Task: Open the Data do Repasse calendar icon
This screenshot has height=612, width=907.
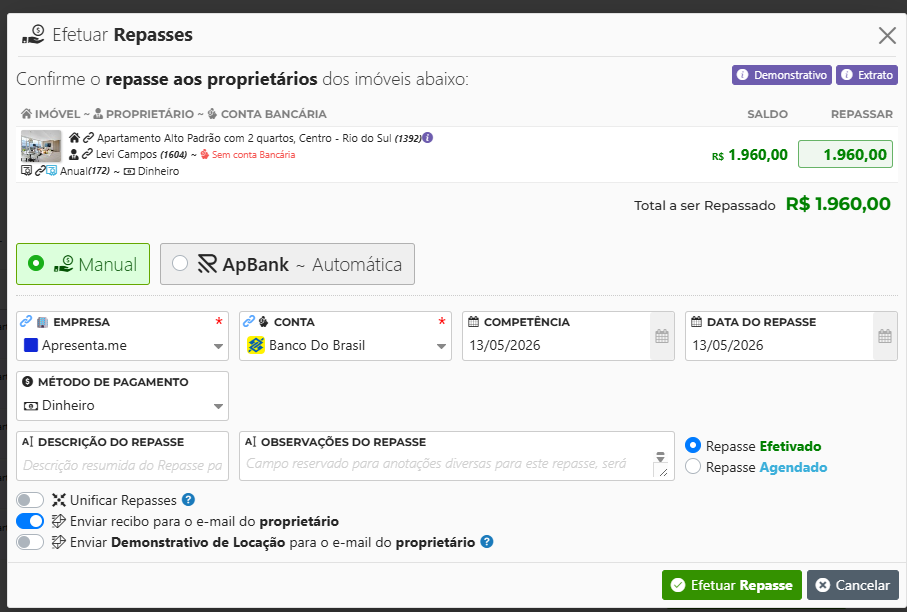Action: point(885,336)
